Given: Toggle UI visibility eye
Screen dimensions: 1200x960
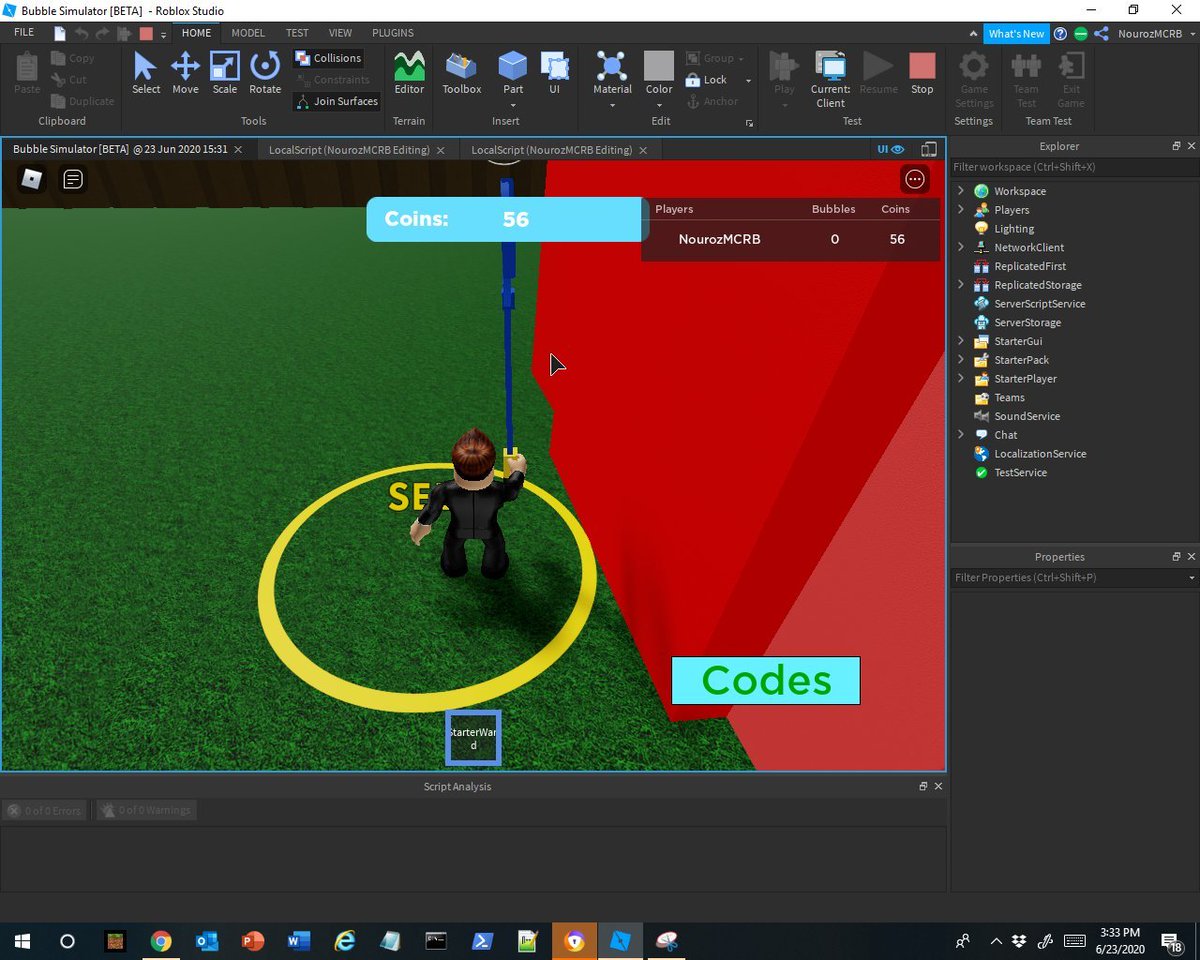Looking at the screenshot, I should click(891, 149).
